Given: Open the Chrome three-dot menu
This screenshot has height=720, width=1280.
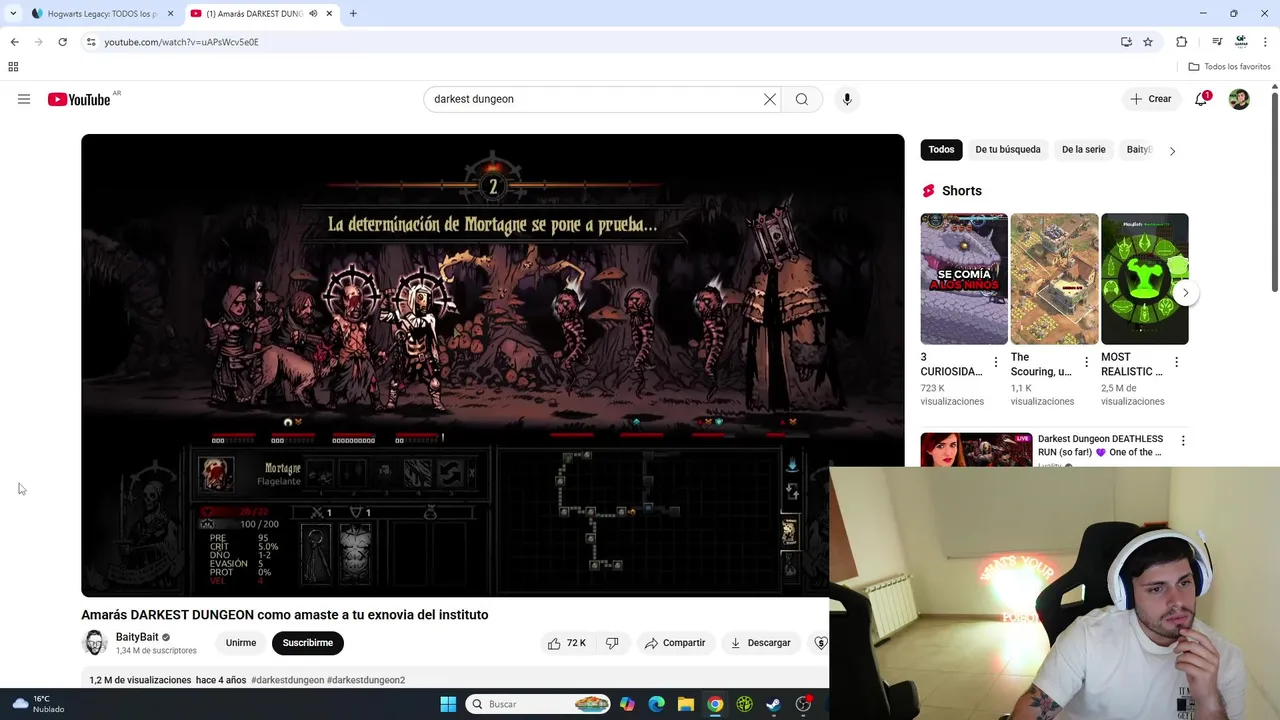Looking at the screenshot, I should click(x=1265, y=42).
